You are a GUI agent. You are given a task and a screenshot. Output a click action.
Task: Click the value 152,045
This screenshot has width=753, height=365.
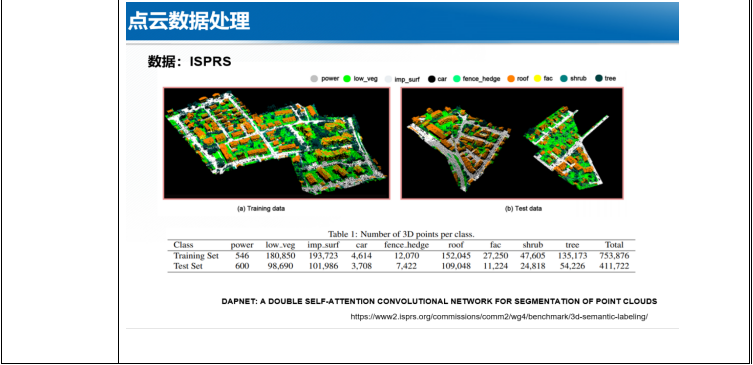tap(456, 256)
